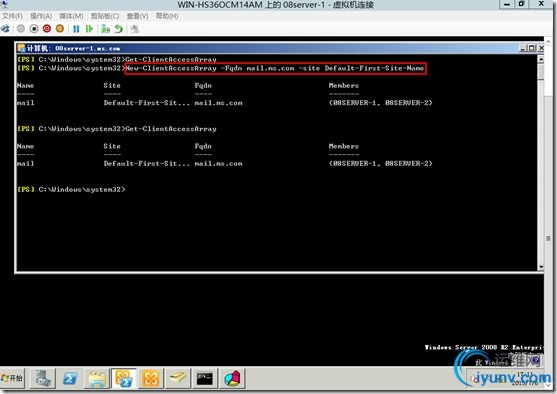The width and height of the screenshot is (557, 394).
Task: Open the 文件(F) menu
Action: pos(12,16)
